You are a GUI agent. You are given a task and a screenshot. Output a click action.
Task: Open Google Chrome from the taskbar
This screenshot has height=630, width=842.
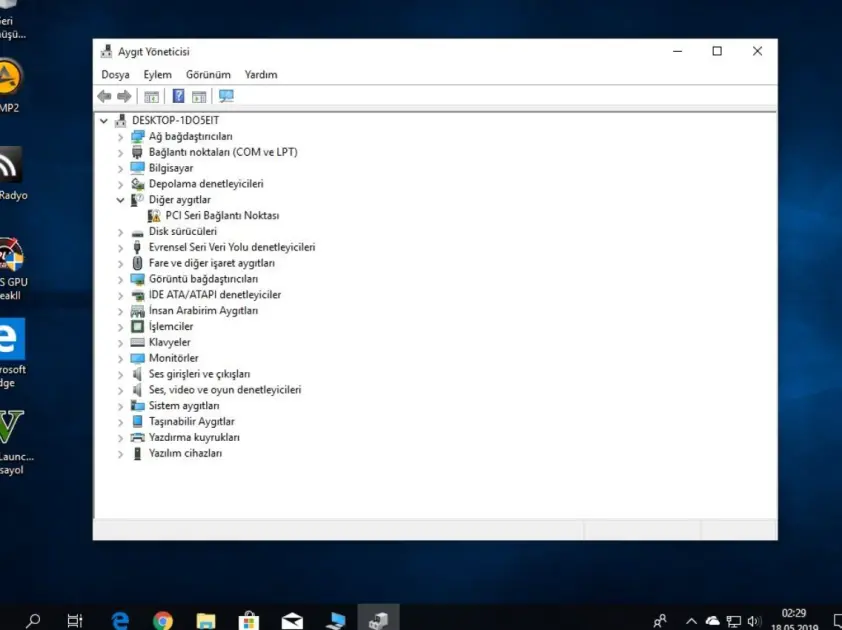click(x=163, y=620)
